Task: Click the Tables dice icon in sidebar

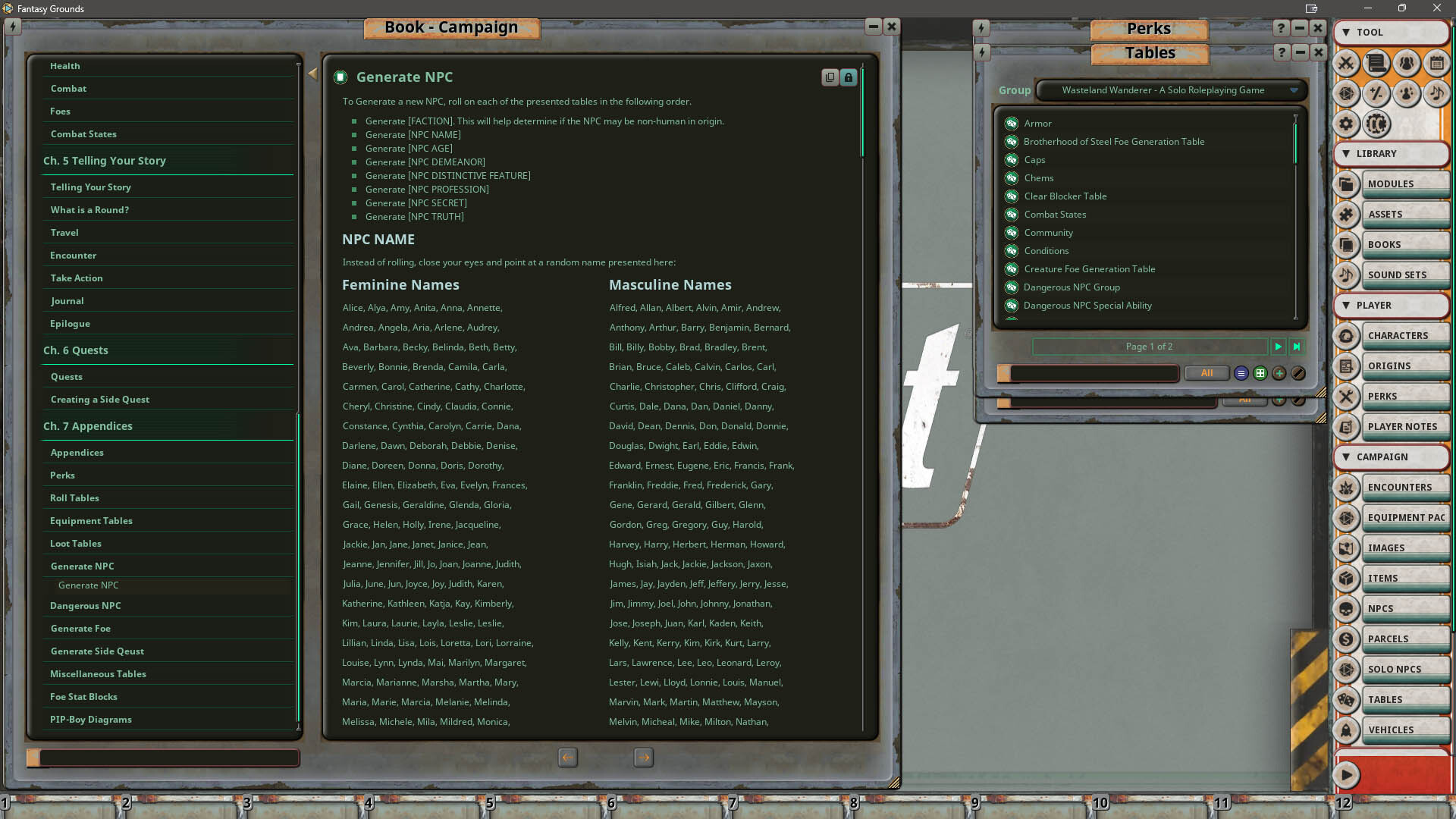Action: 1346,699
